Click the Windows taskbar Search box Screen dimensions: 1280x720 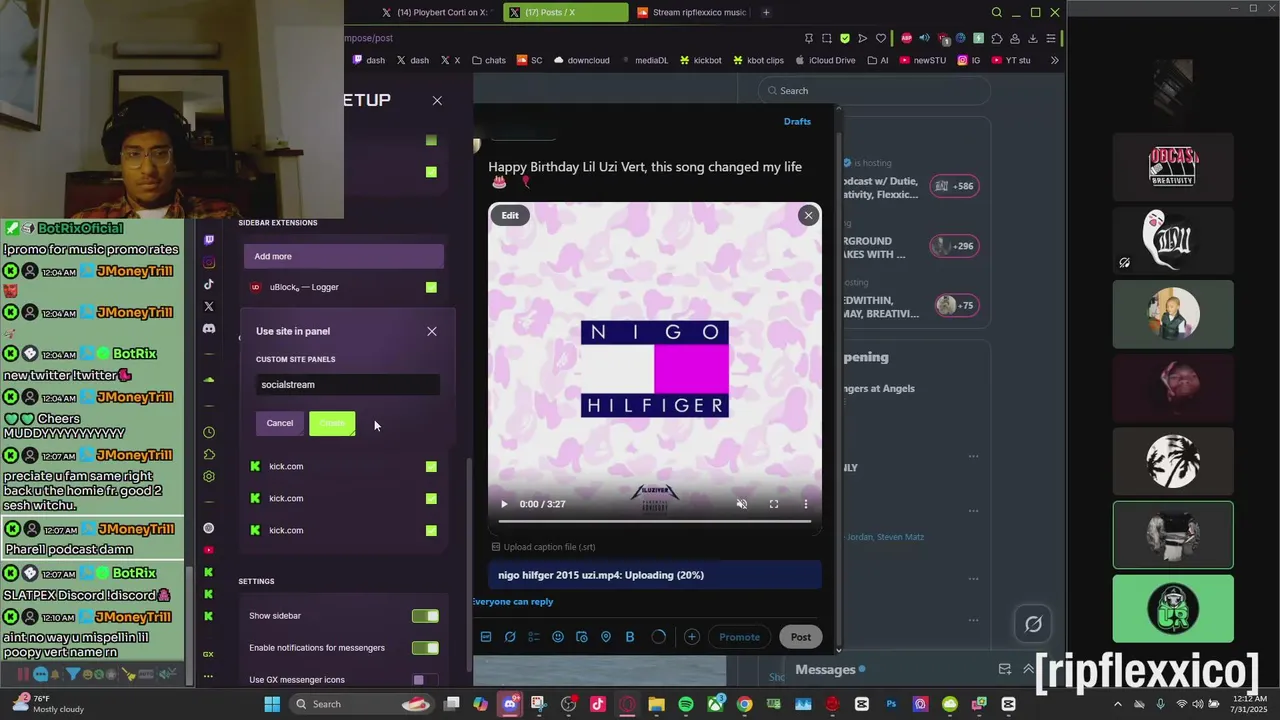pyautogui.click(x=362, y=704)
